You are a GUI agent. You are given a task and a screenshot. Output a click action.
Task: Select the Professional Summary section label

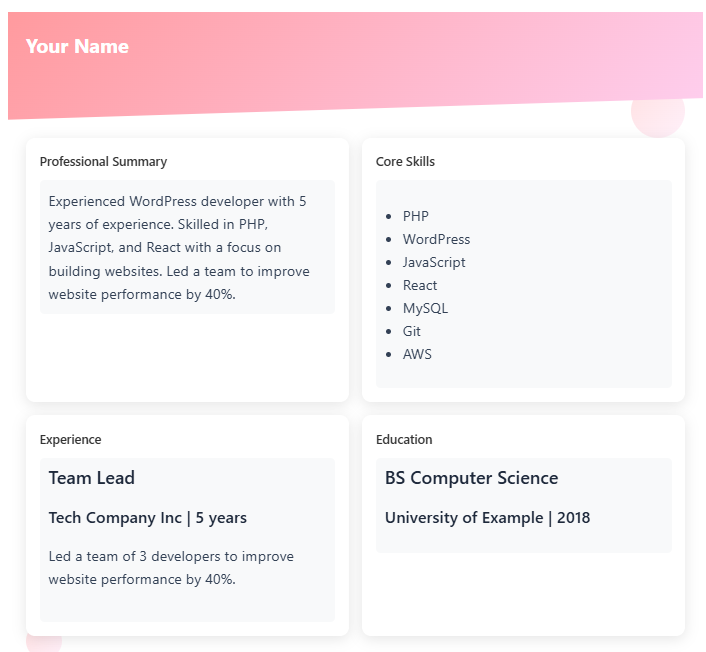(x=103, y=162)
